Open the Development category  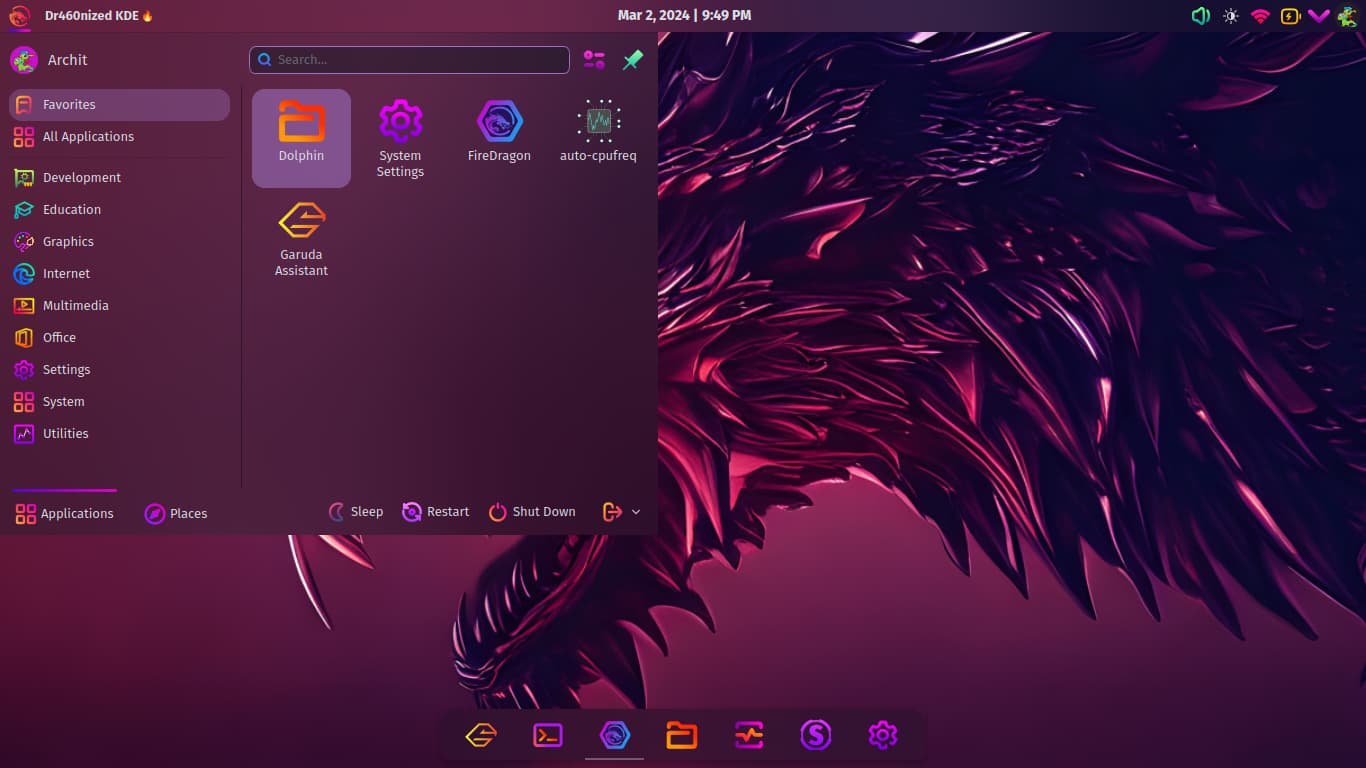(120, 178)
